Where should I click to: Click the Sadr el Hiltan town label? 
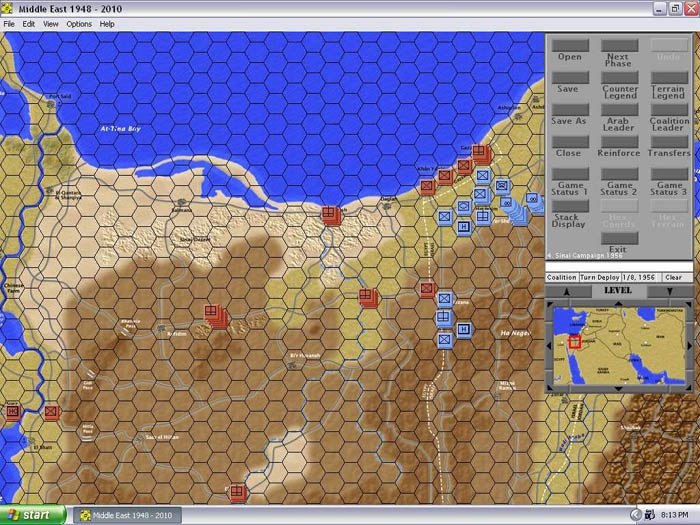coord(162,437)
